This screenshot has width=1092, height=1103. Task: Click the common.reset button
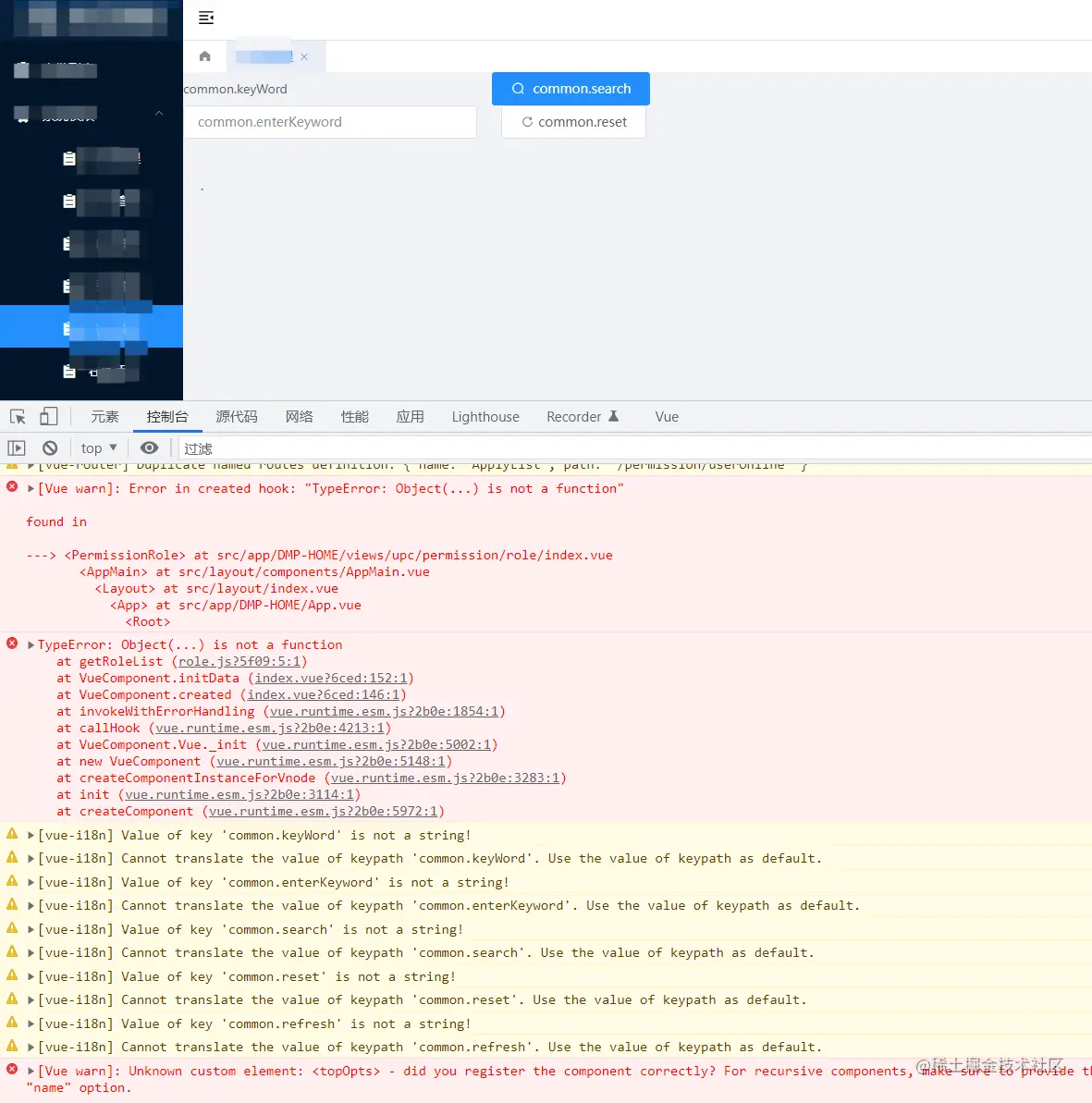pyautogui.click(x=573, y=122)
